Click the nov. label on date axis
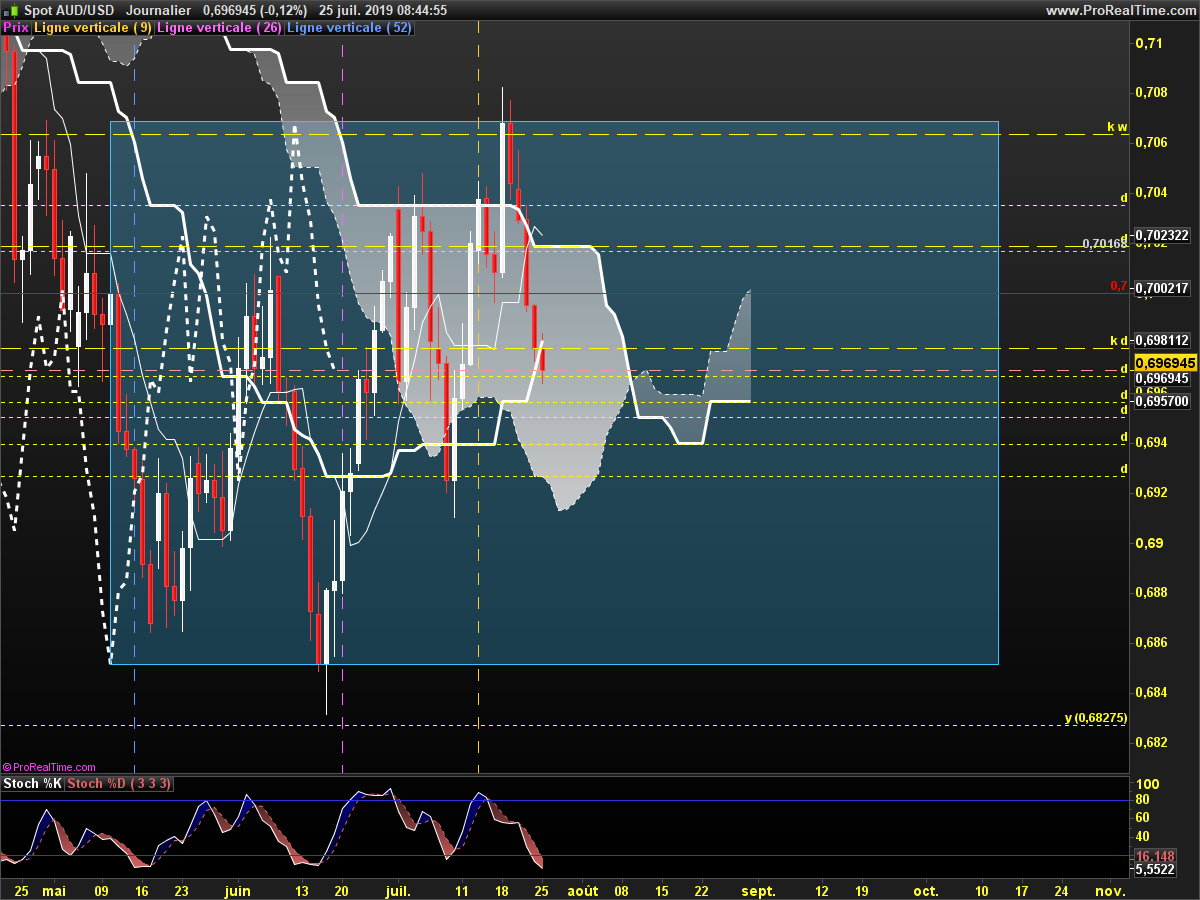The image size is (1200, 900). click(x=1110, y=890)
